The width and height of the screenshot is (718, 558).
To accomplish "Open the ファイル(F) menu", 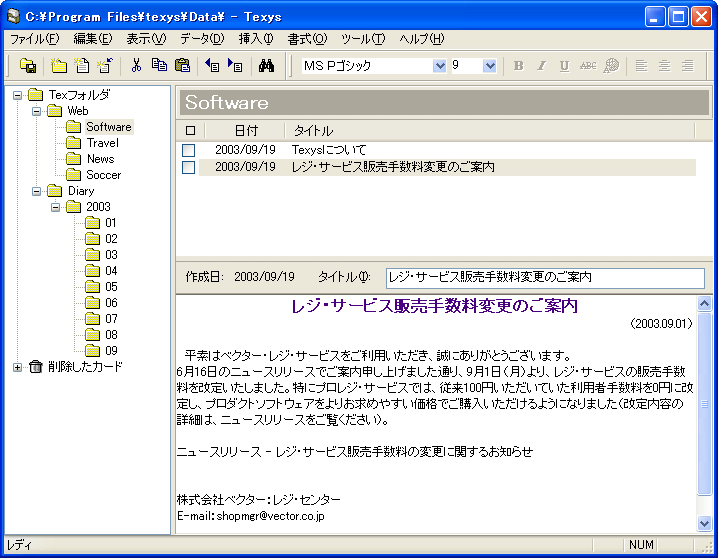I will coord(35,39).
